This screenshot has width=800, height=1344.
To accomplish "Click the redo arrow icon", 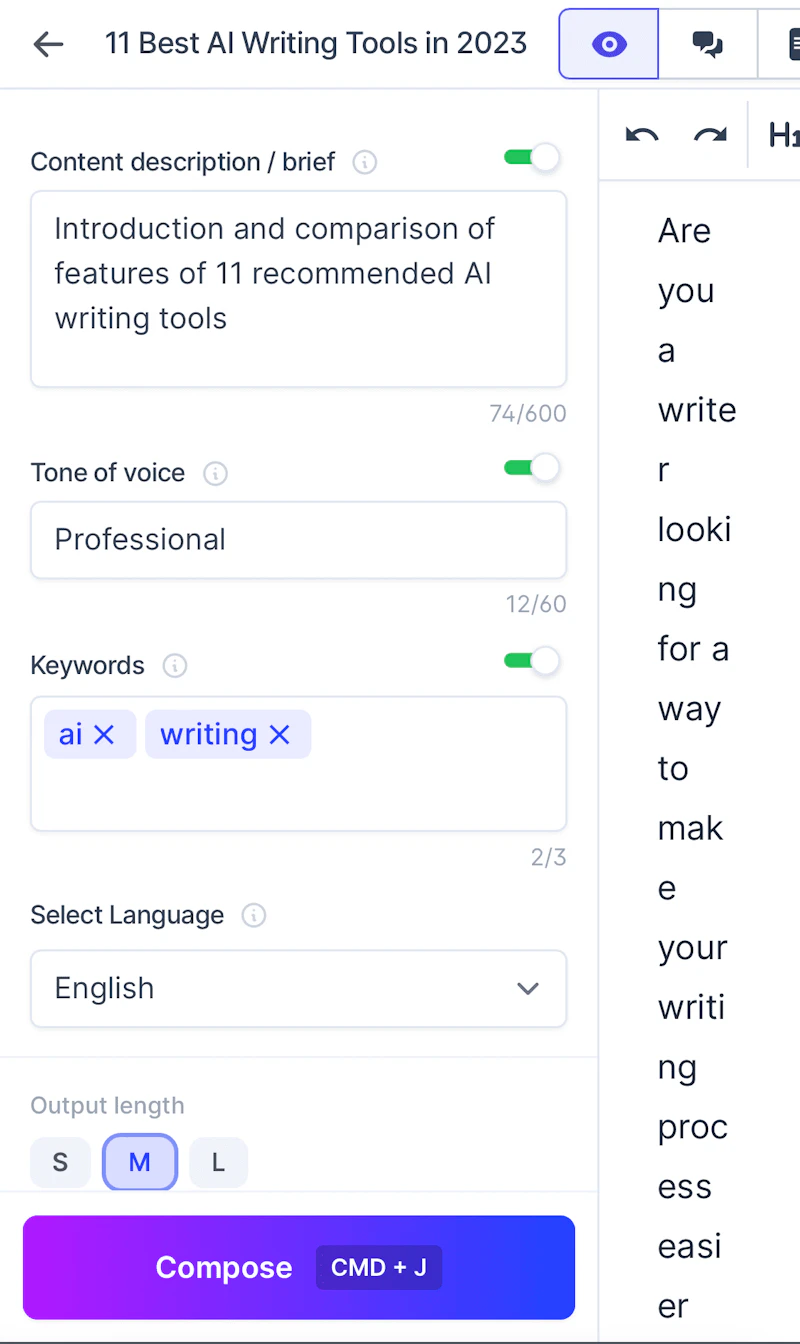I will (710, 135).
